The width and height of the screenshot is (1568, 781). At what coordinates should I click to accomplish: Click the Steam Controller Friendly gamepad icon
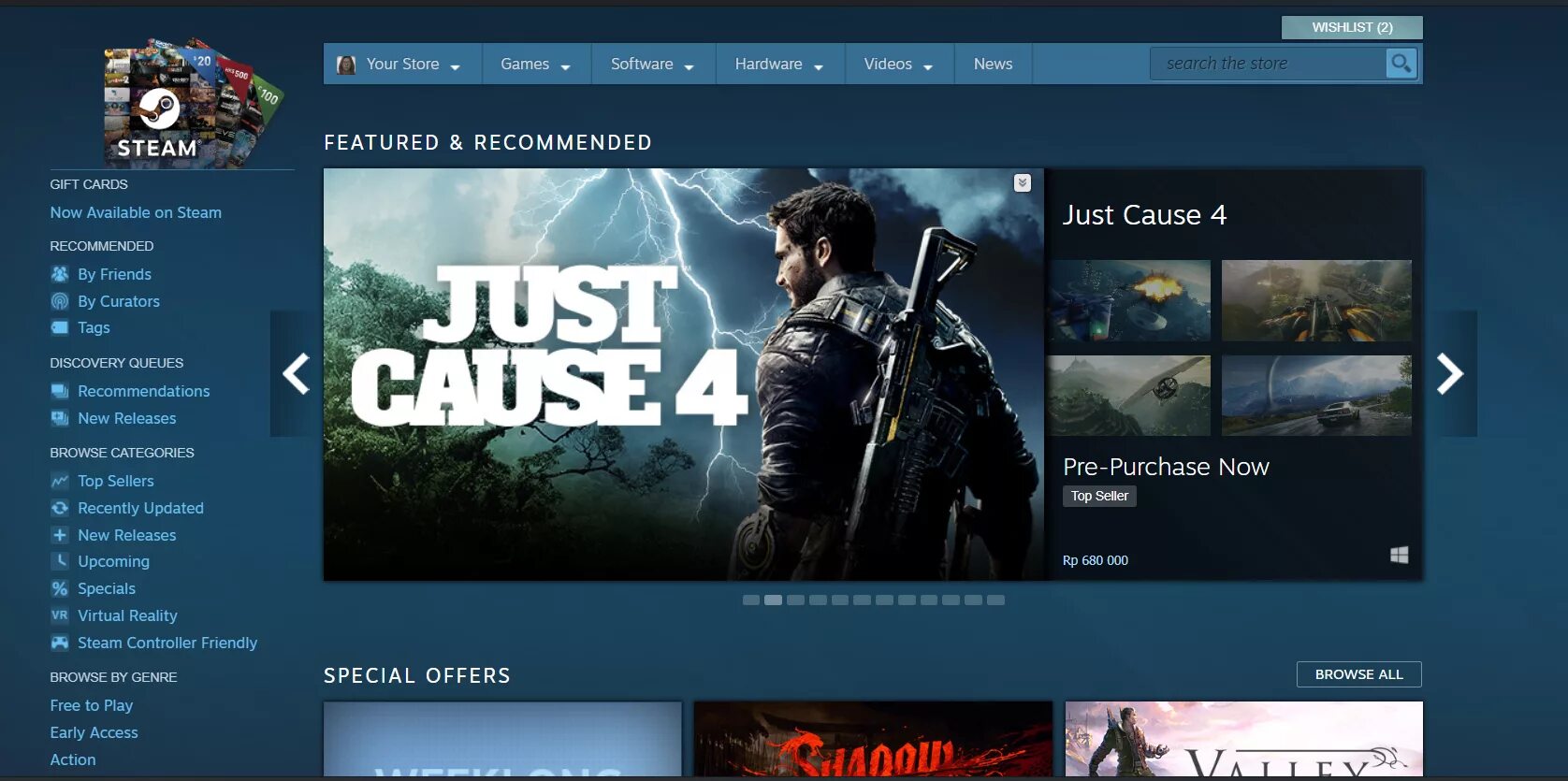point(60,643)
